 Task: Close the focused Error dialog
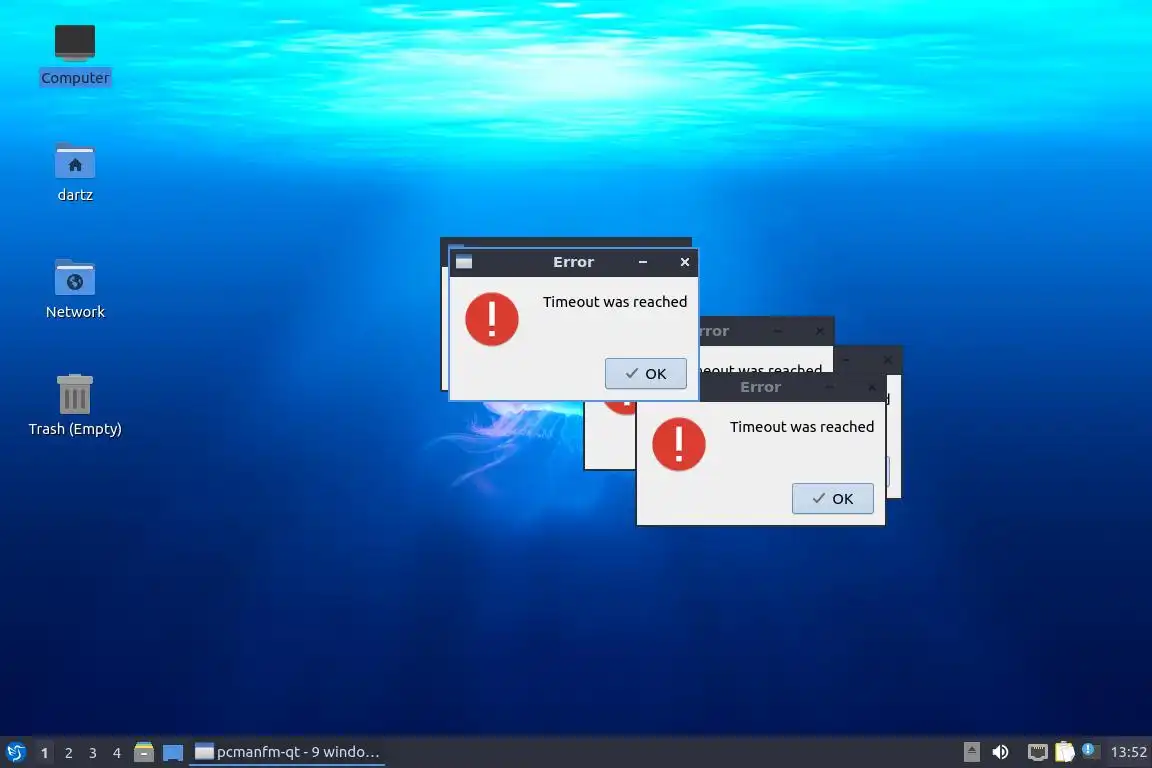(x=685, y=262)
